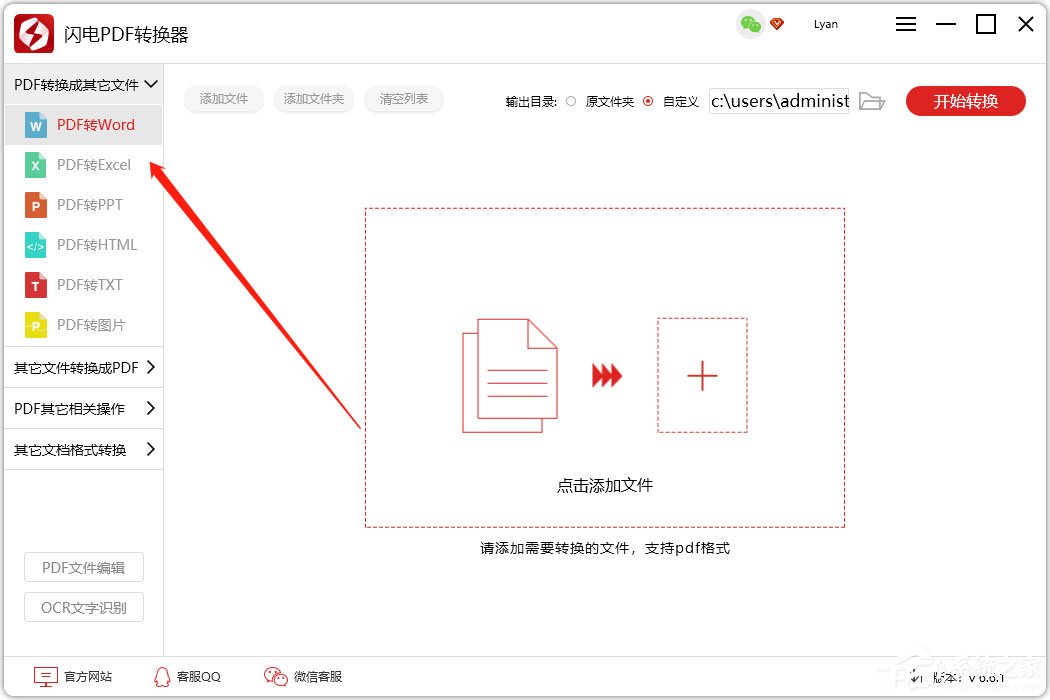Click the browse output folder icon
Screen dimensions: 1050x700
point(872,101)
